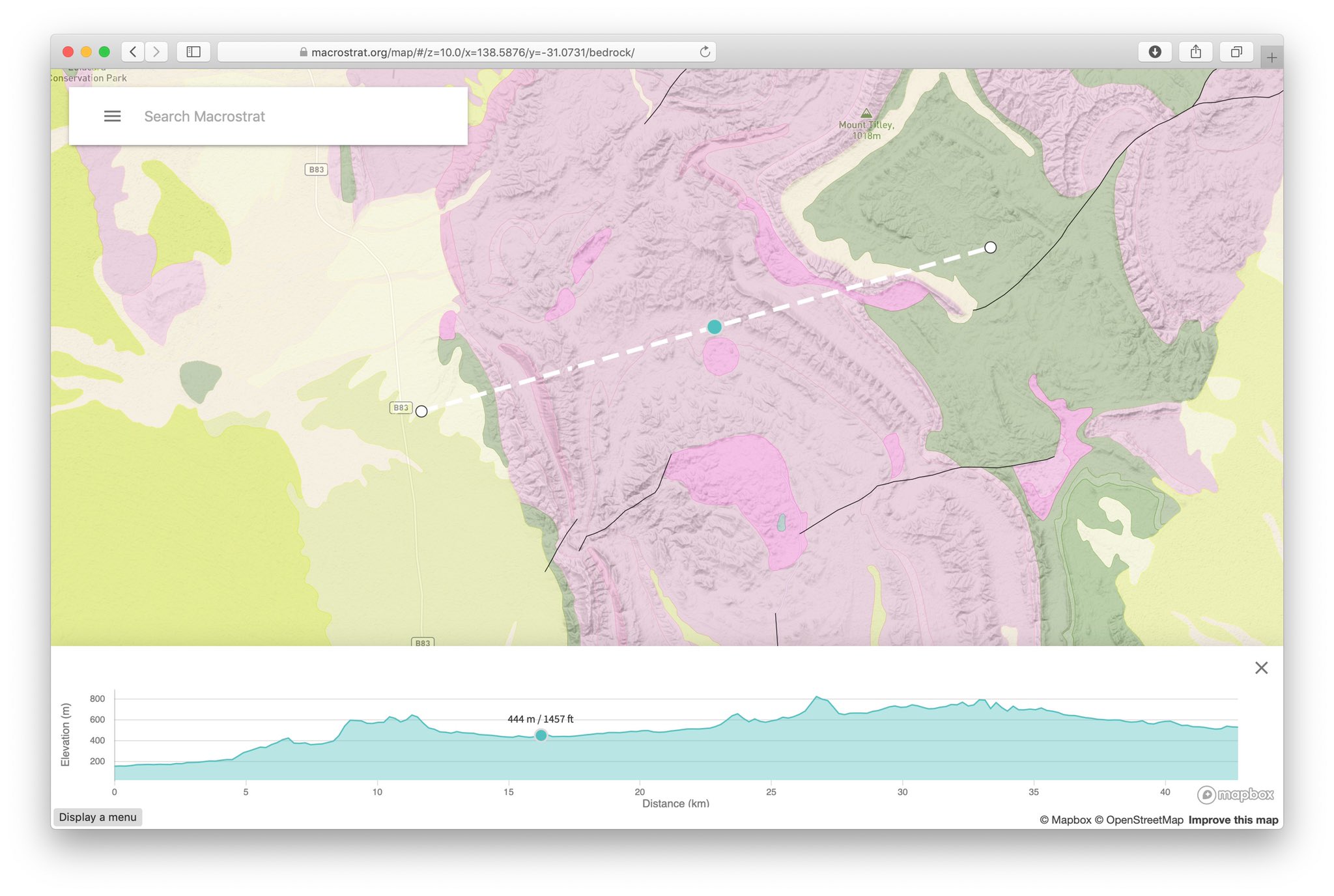Click the macrostrat.org address bar
This screenshot has height=896, width=1334.
[x=466, y=52]
